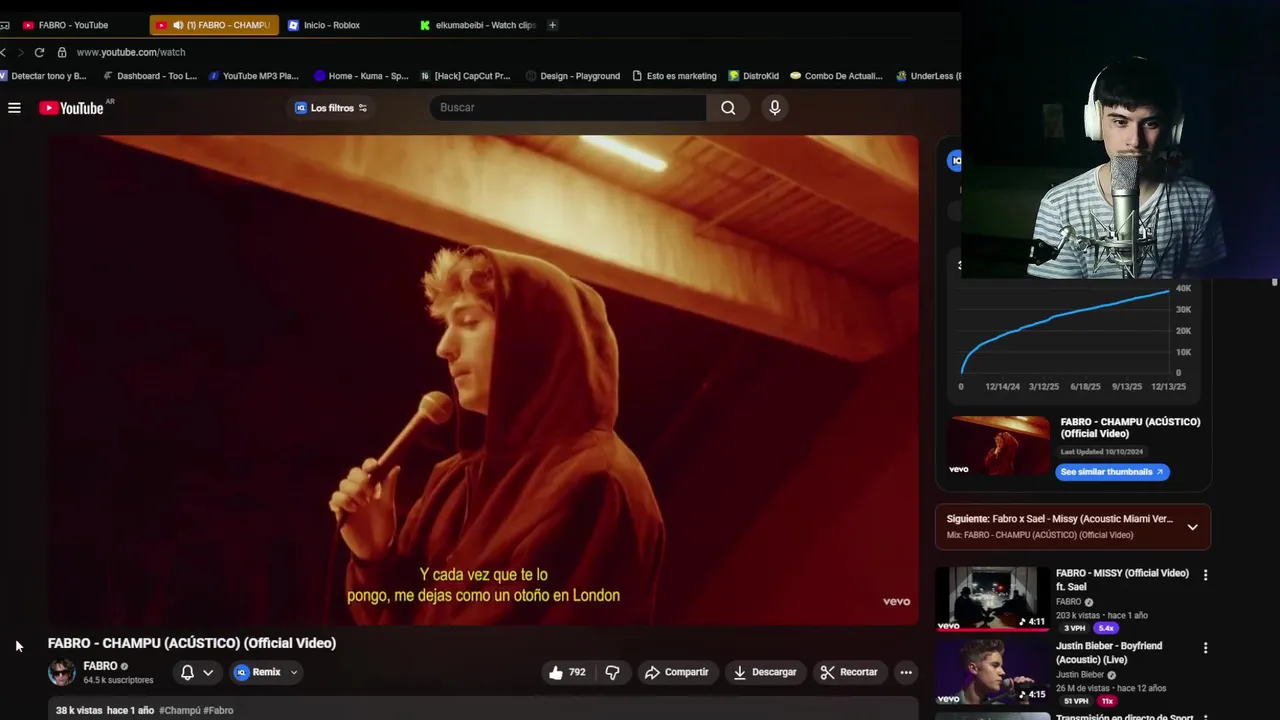
Task: Click the FABRO - MISSY (Official Video) title
Action: [1122, 580]
